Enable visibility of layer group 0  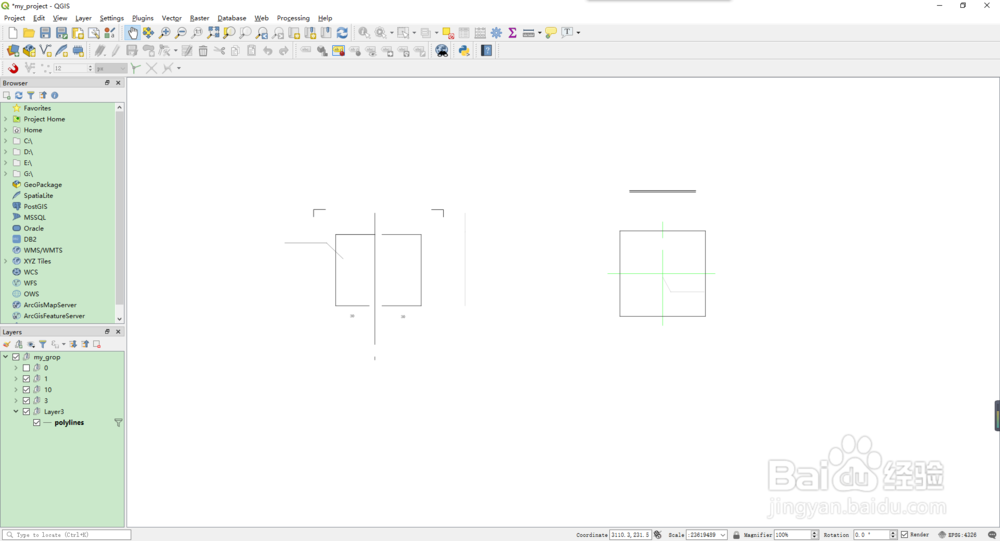tap(26, 368)
